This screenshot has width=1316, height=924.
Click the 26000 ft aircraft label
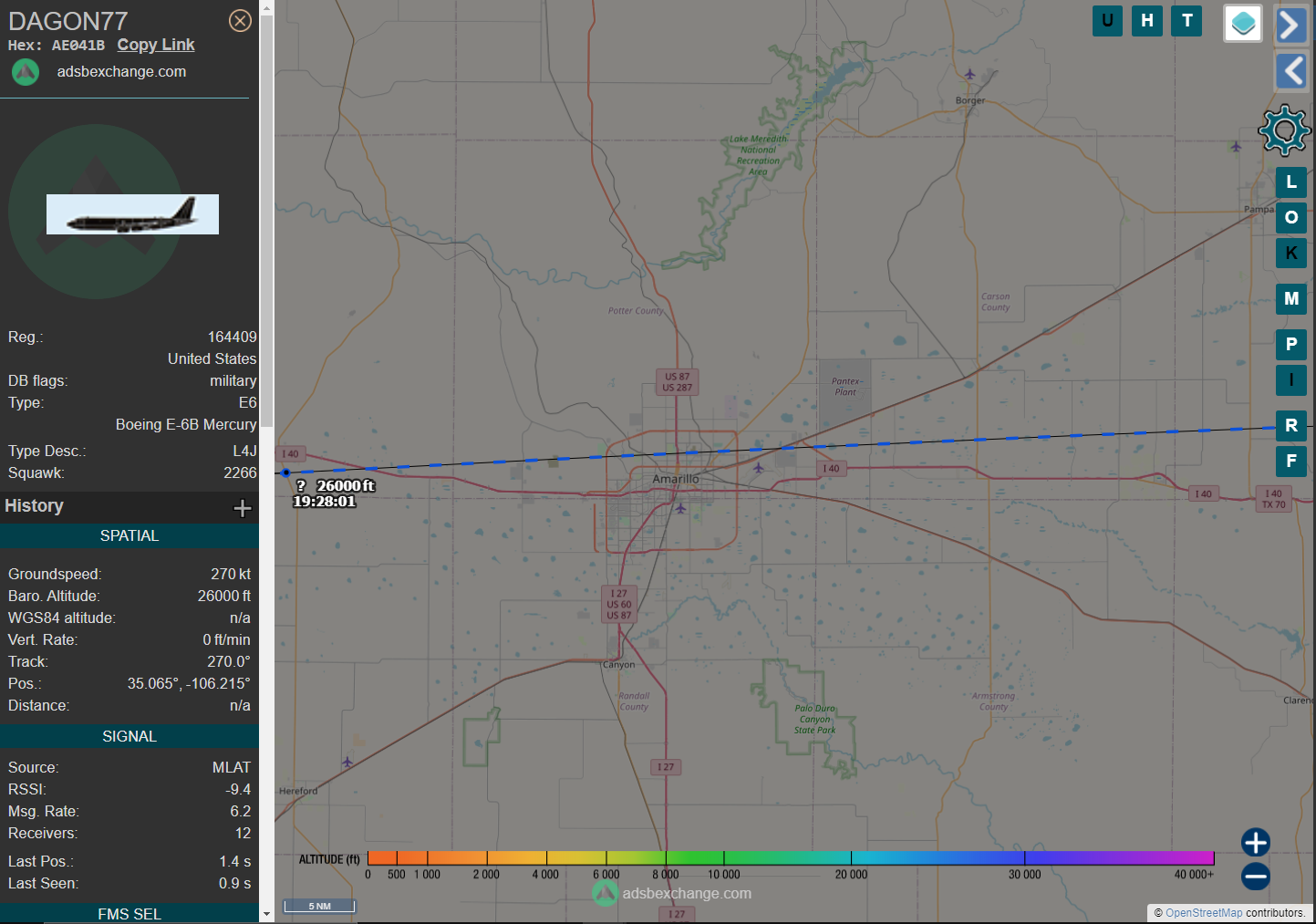[335, 493]
